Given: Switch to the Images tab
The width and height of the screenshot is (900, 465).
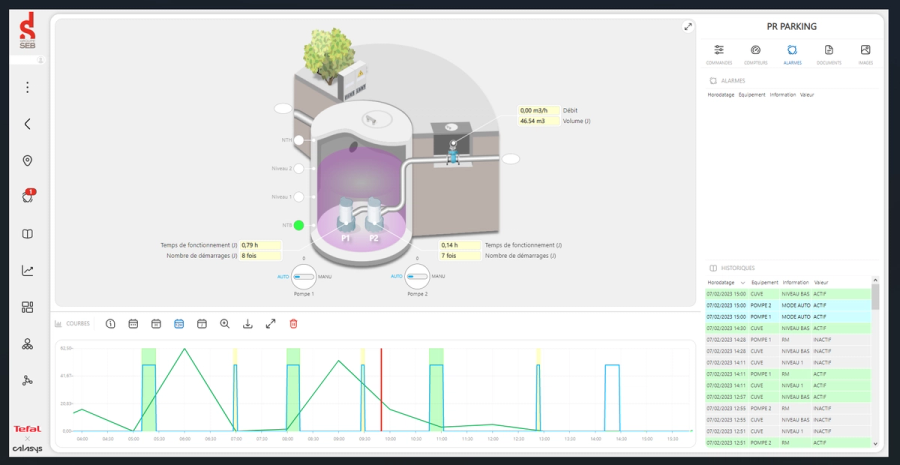Looking at the screenshot, I should pos(866,55).
